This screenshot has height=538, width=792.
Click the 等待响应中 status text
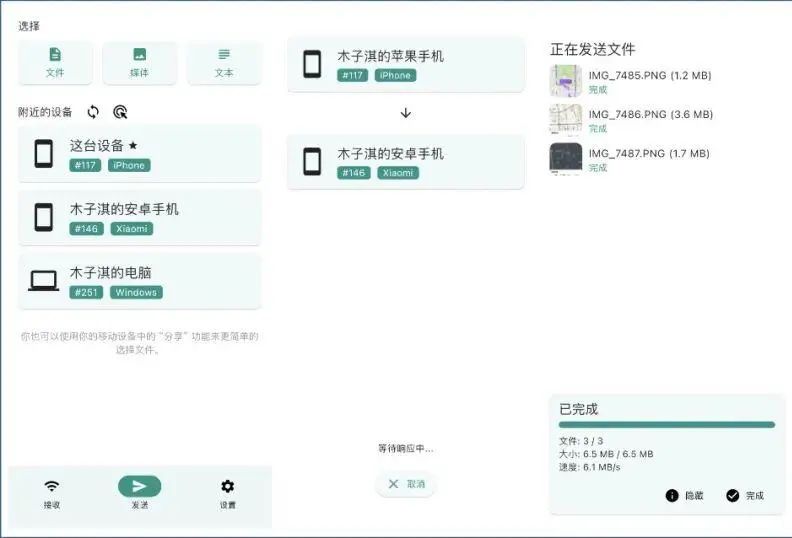click(406, 448)
